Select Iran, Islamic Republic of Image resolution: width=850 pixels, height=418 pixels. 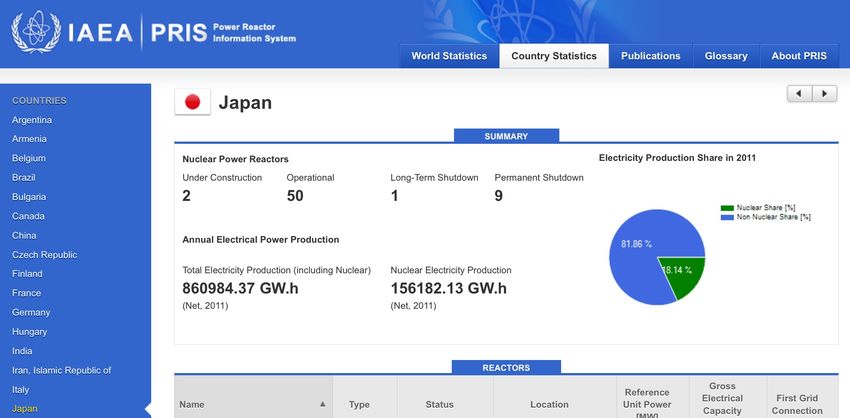click(61, 370)
